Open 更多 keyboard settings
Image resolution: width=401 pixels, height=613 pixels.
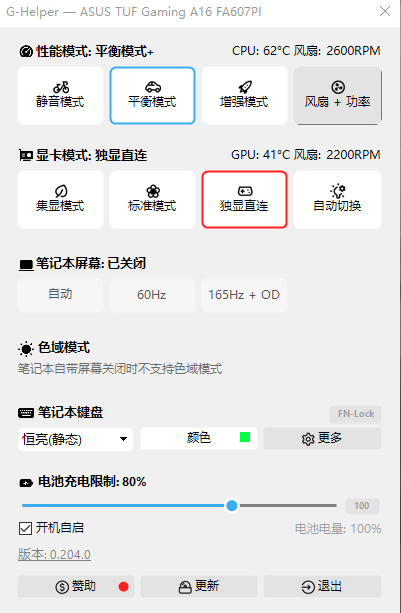(322, 438)
